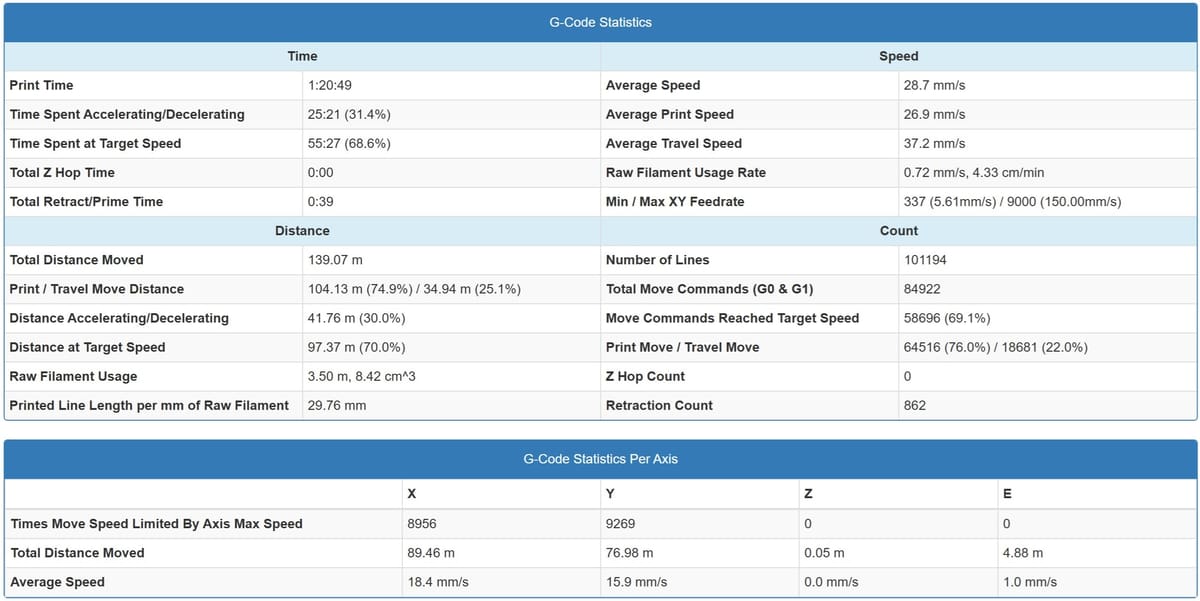This screenshot has width=1200, height=601.
Task: Click Total Retract/Prime Time label
Action: (x=86, y=201)
